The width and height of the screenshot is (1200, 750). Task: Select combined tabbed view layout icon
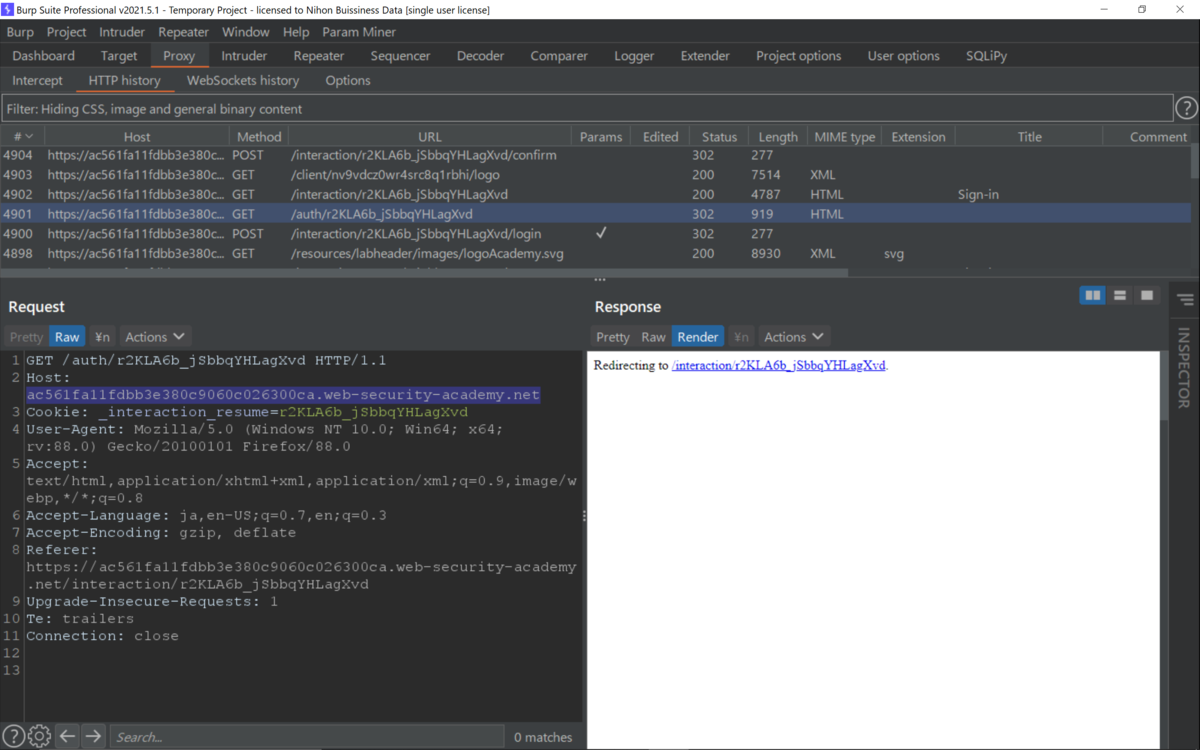click(x=1147, y=295)
